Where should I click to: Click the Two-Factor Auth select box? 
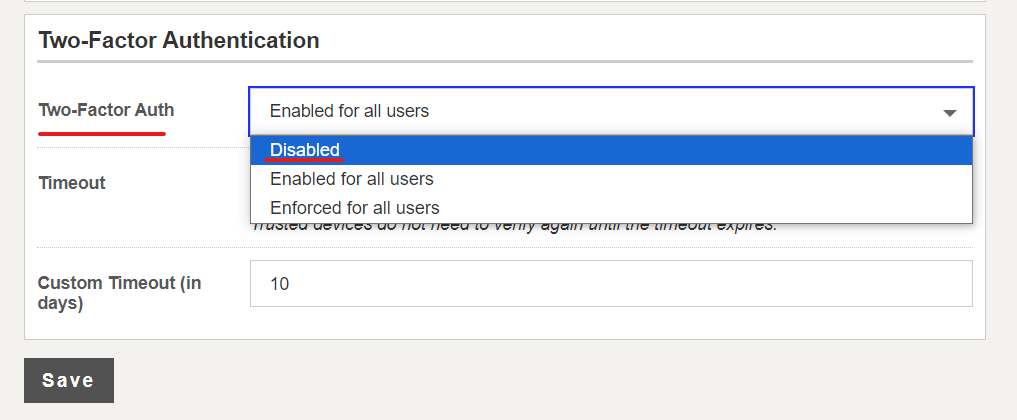tap(611, 111)
